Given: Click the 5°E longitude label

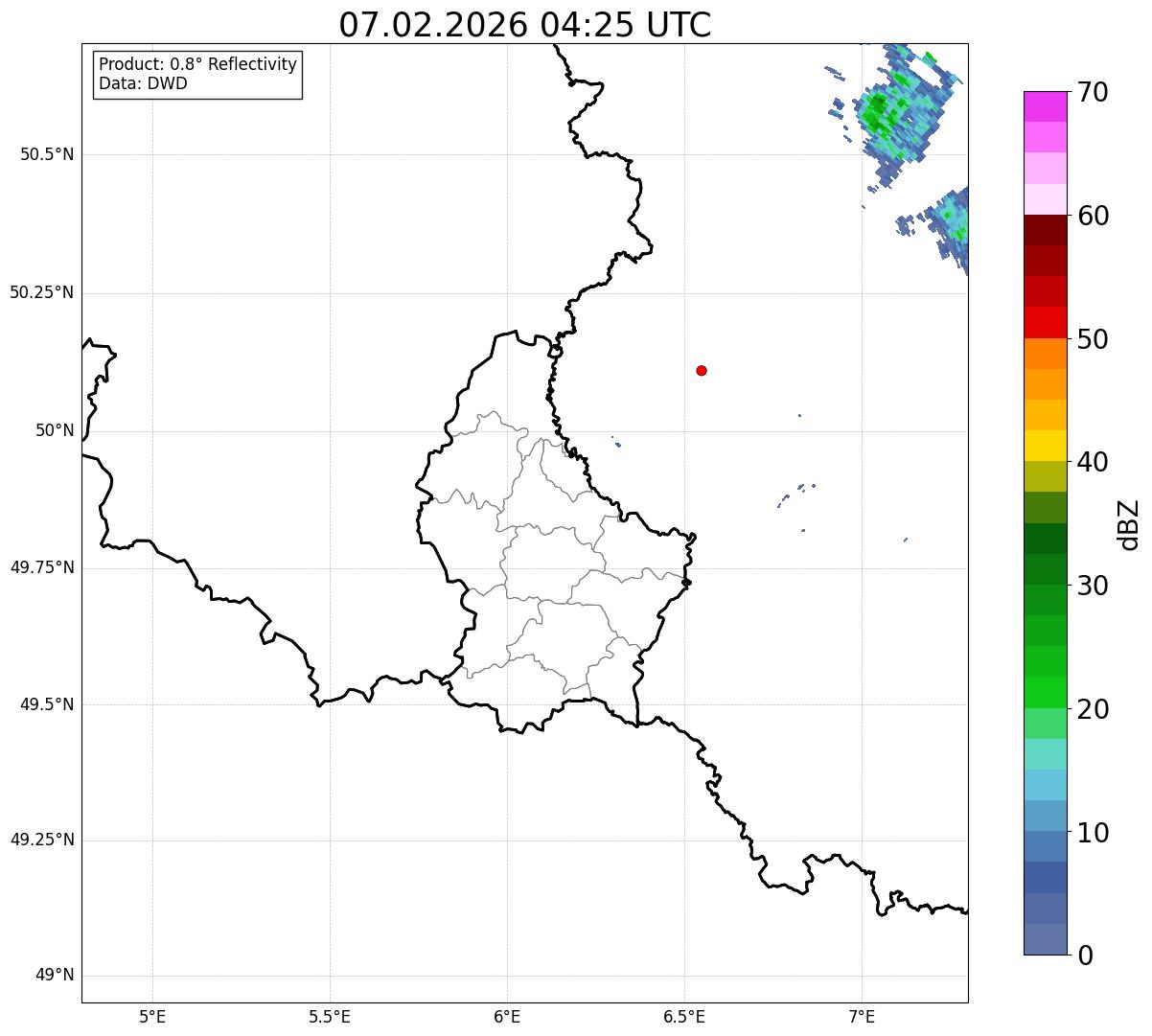Looking at the screenshot, I should [152, 1016].
